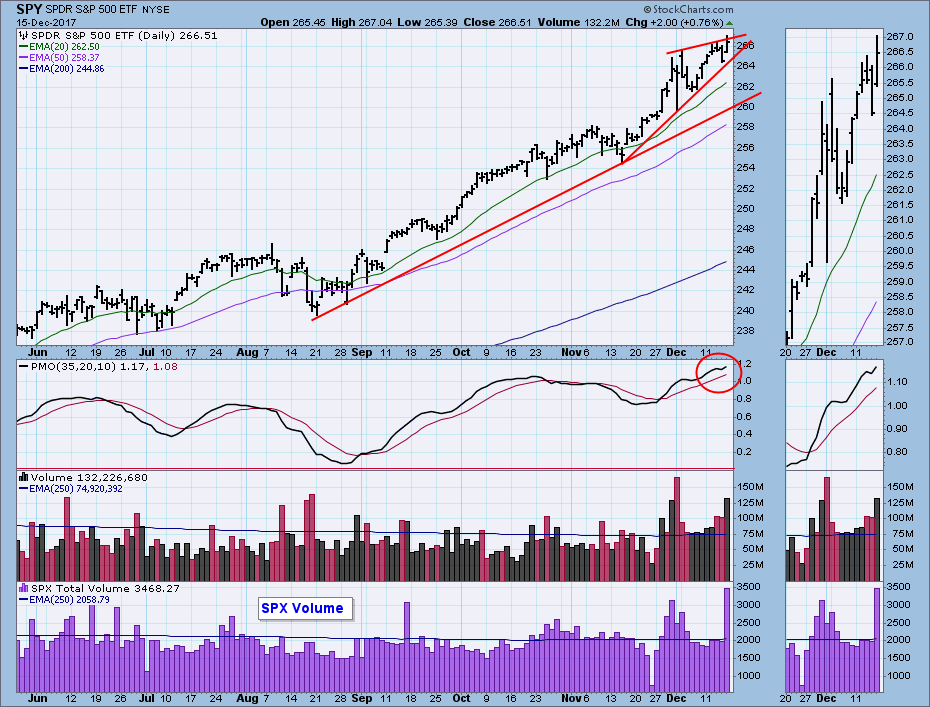The image size is (930, 707).
Task: Click the Open 265.45 value
Action: pos(293,23)
